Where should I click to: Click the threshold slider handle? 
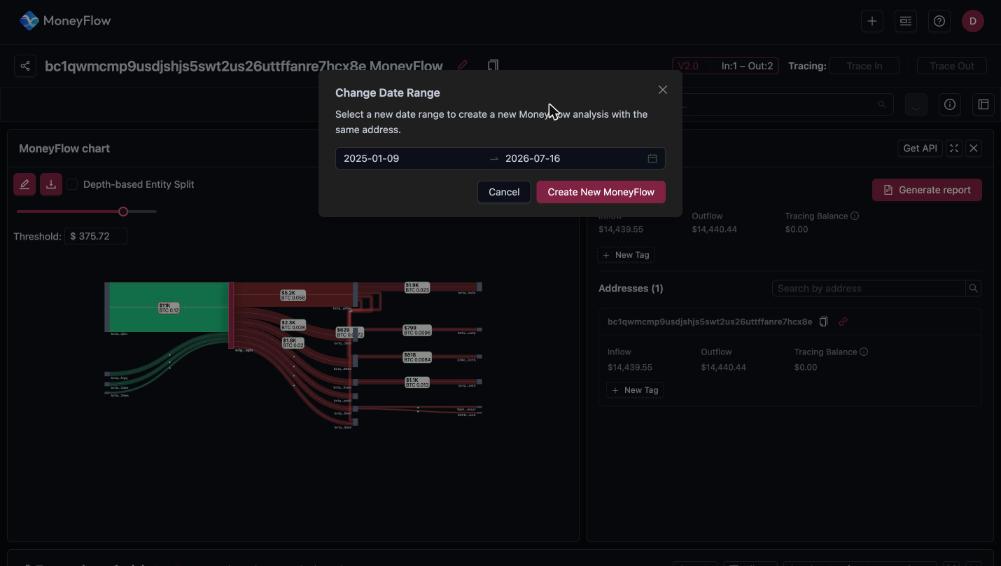click(x=123, y=211)
